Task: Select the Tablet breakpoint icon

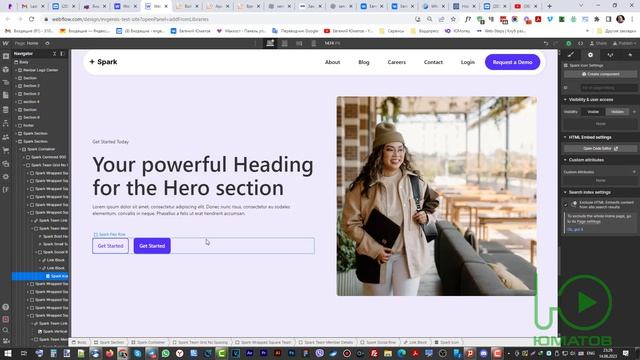Action: tap(285, 43)
